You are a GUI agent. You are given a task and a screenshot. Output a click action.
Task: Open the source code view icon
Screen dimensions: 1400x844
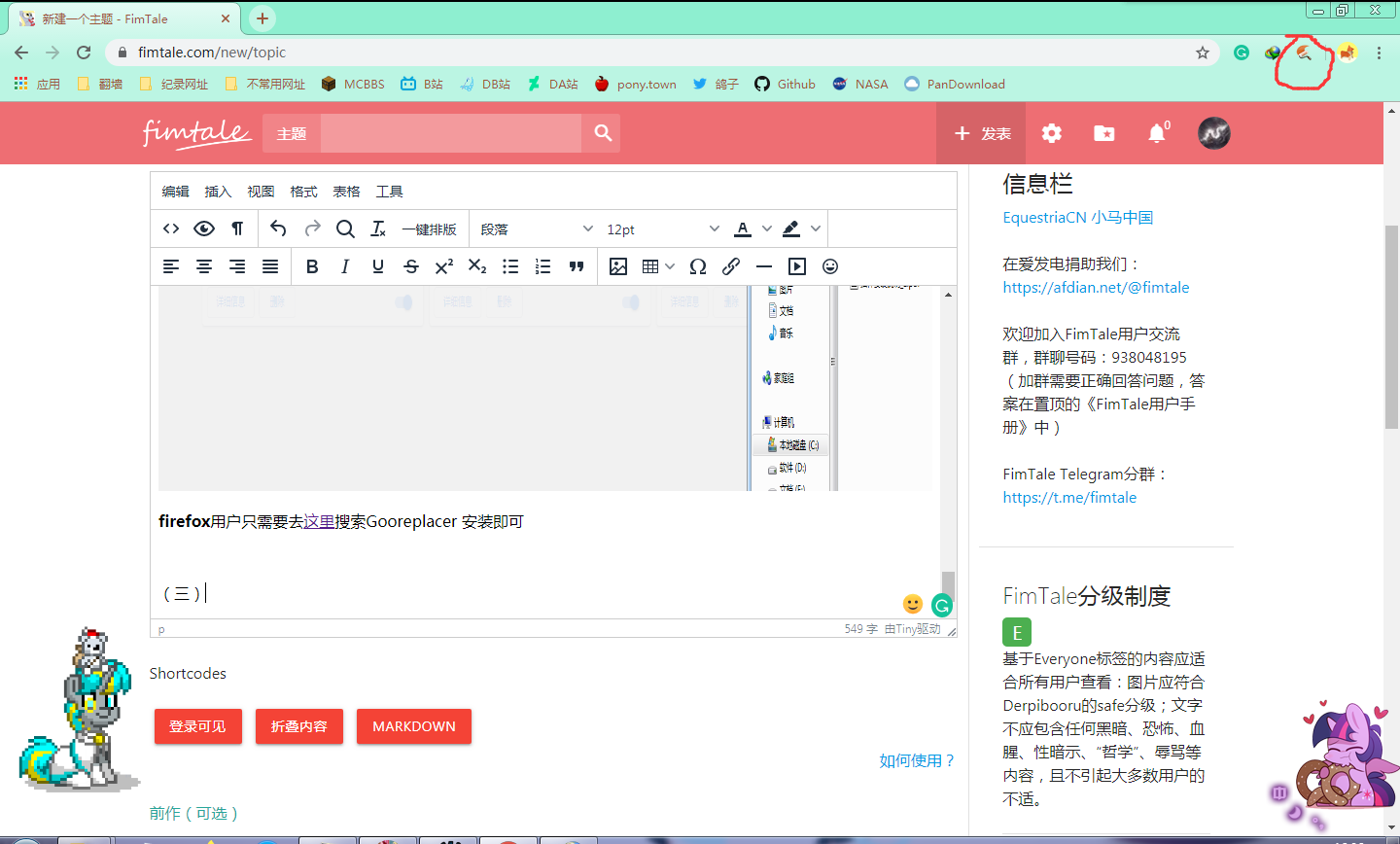click(171, 229)
